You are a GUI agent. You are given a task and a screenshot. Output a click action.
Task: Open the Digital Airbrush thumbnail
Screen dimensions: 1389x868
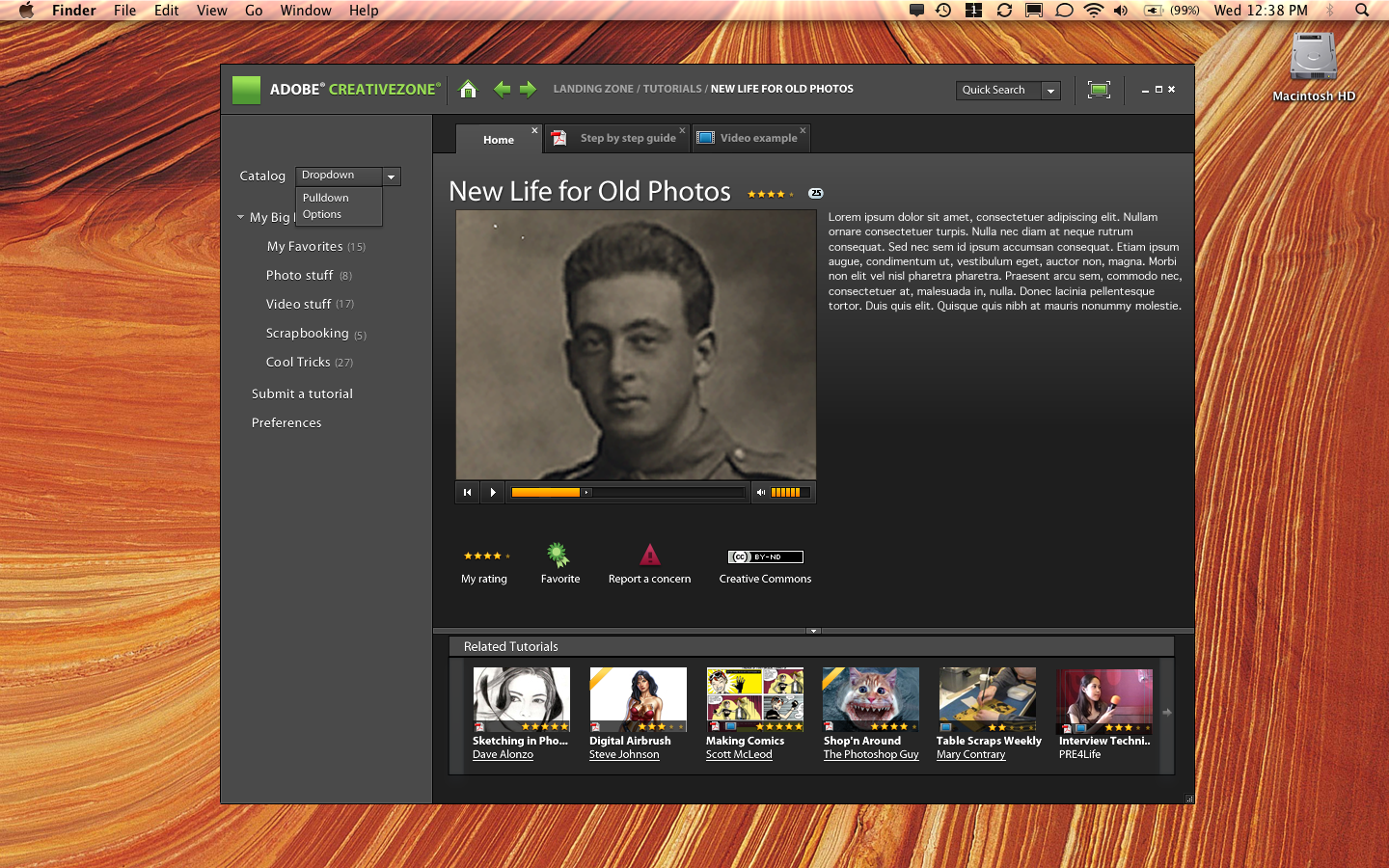(x=638, y=699)
